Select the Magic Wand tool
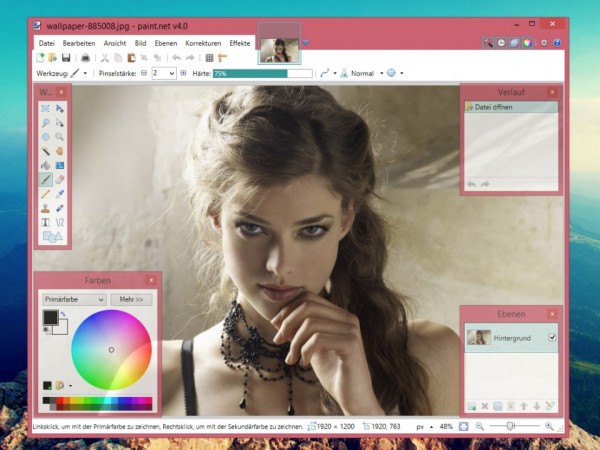Screen dimensions: 600x450 tap(46, 151)
